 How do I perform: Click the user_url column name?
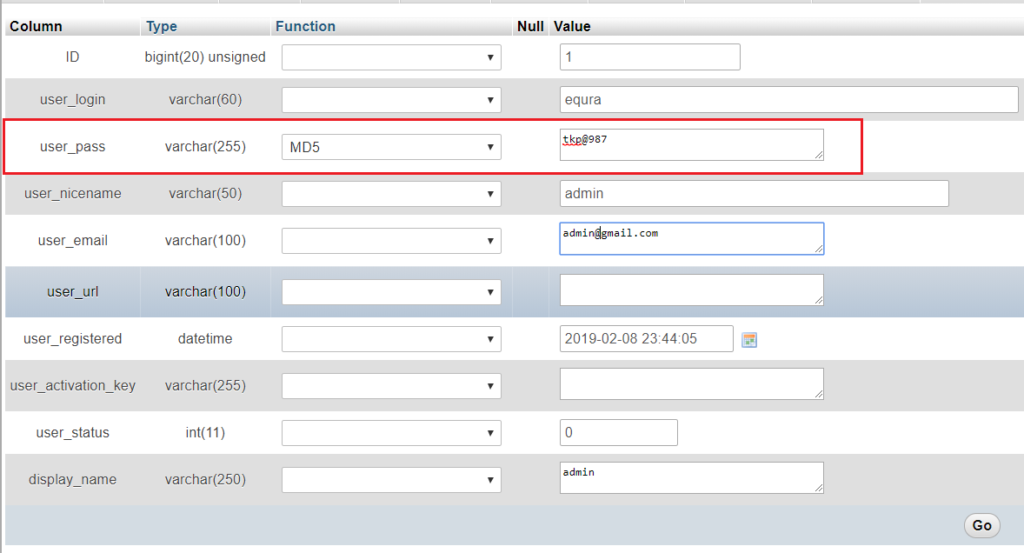(x=72, y=291)
